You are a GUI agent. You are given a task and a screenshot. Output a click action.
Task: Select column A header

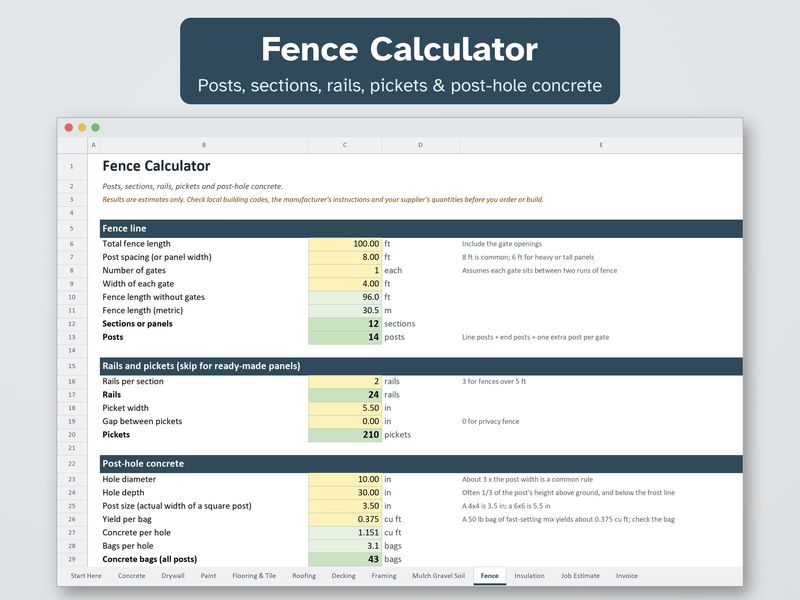point(93,145)
